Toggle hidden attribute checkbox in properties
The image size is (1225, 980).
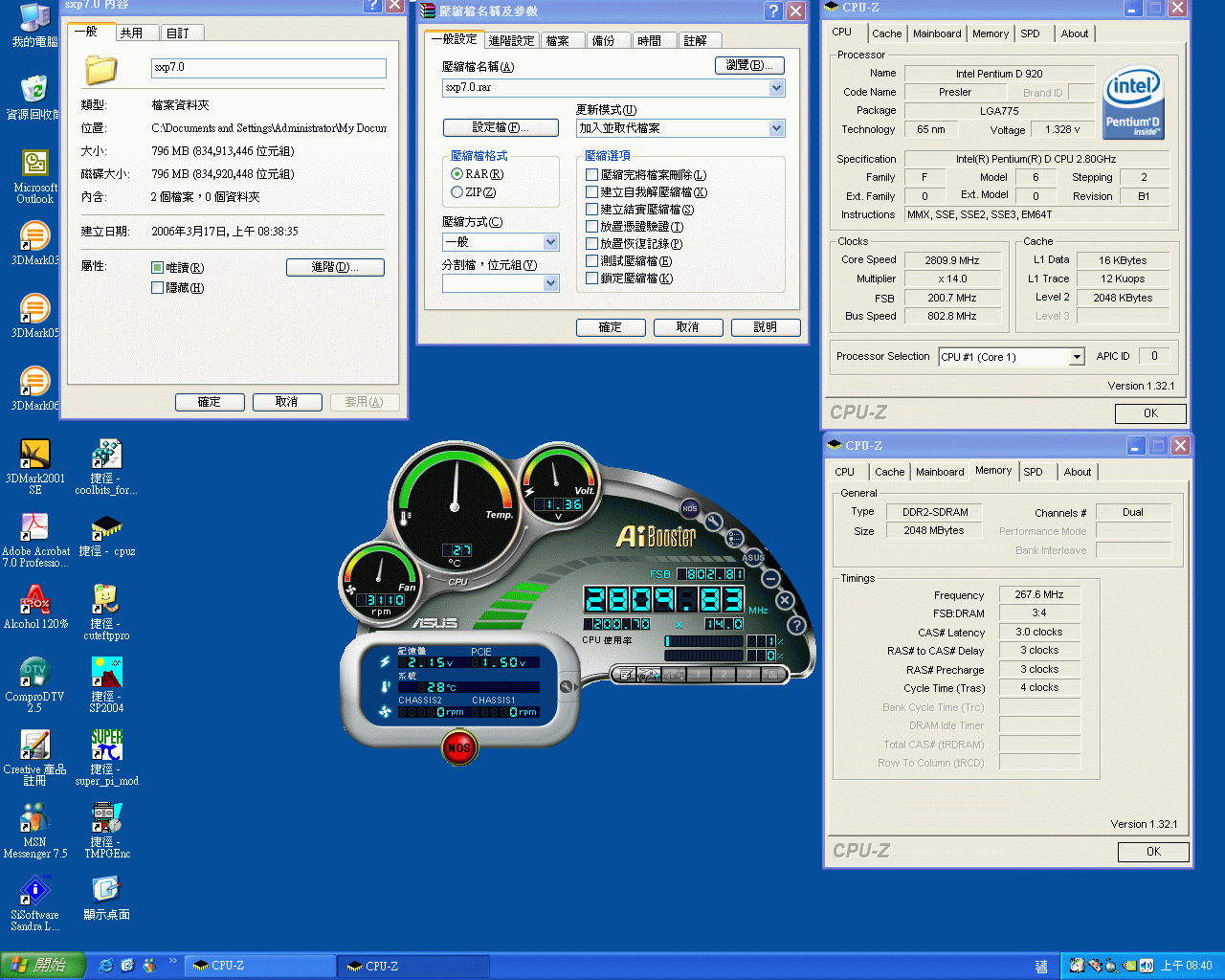coord(157,288)
